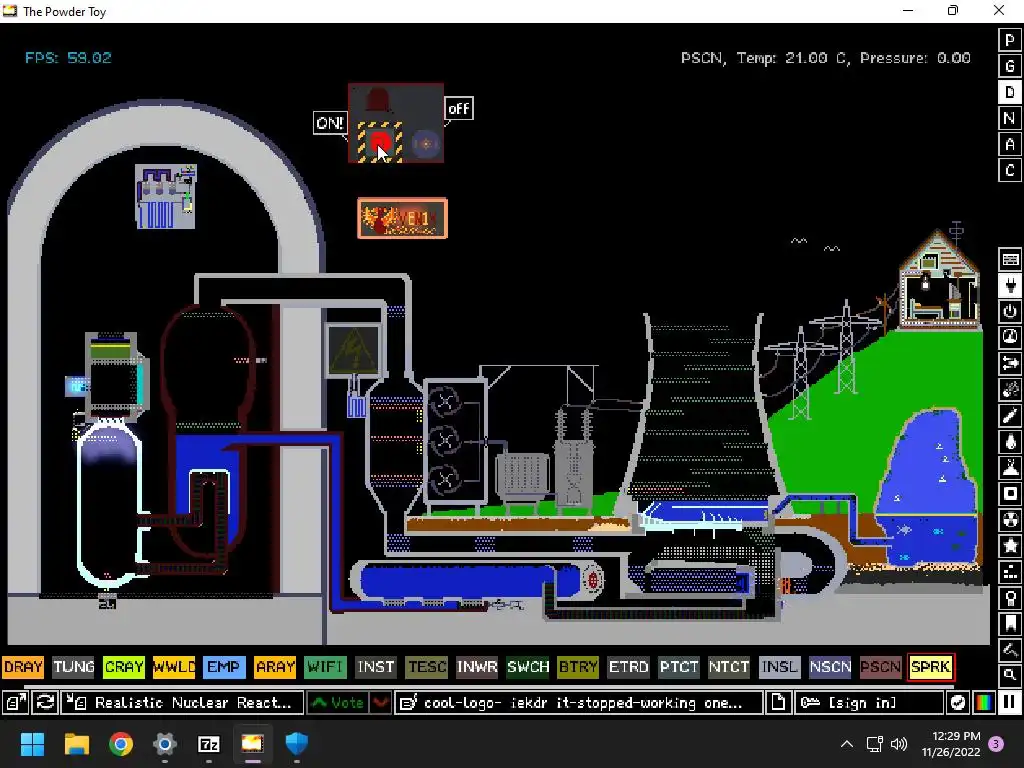Image resolution: width=1024 pixels, height=768 pixels.
Task: Select the INST element
Action: coord(376,667)
